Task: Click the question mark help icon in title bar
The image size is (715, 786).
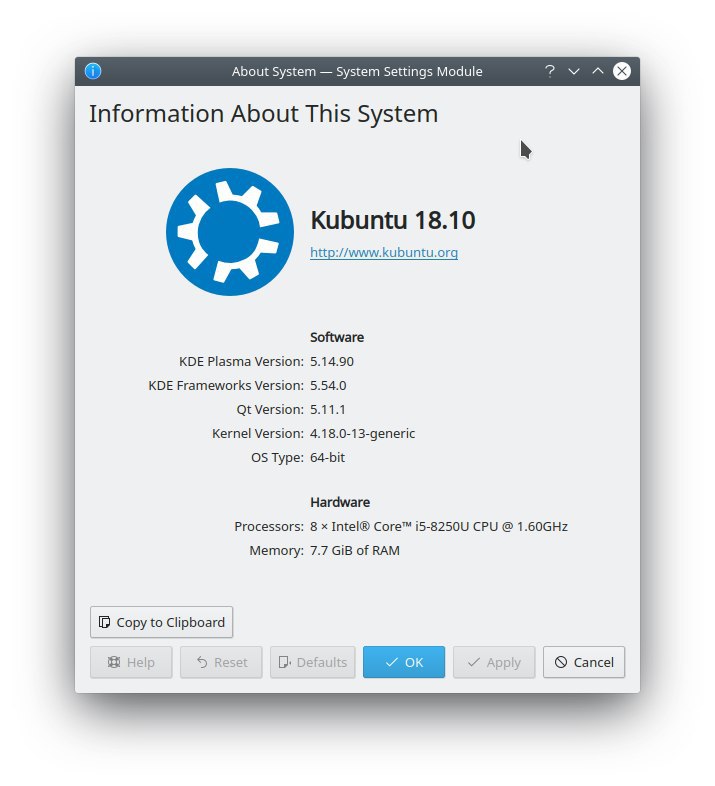Action: [550, 71]
